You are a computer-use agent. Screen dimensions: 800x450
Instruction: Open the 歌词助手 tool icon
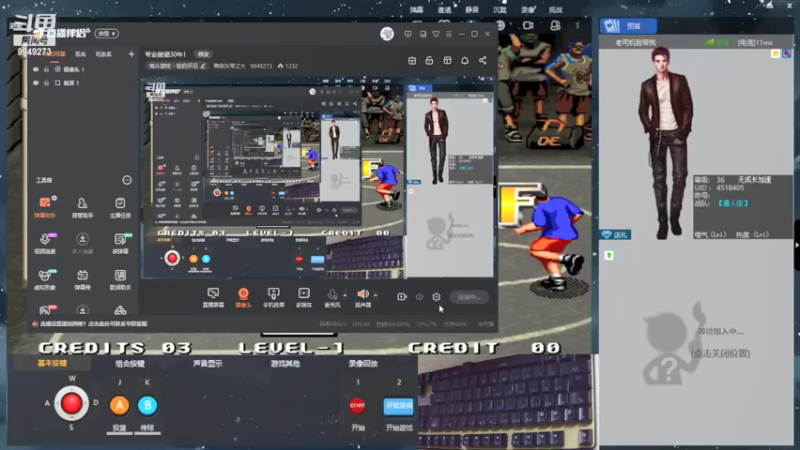(x=120, y=279)
